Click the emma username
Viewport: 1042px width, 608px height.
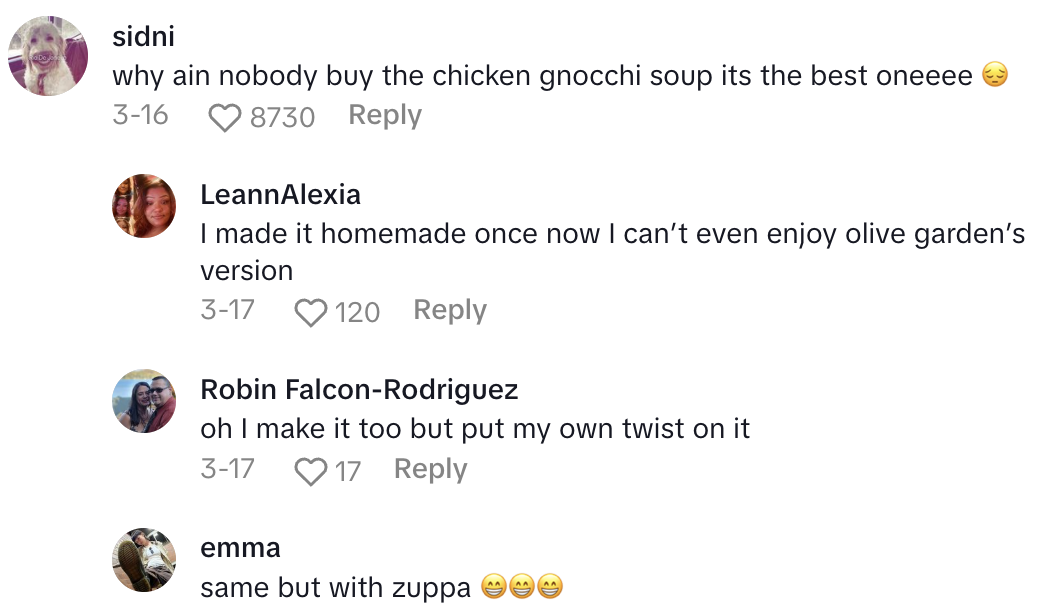point(240,548)
